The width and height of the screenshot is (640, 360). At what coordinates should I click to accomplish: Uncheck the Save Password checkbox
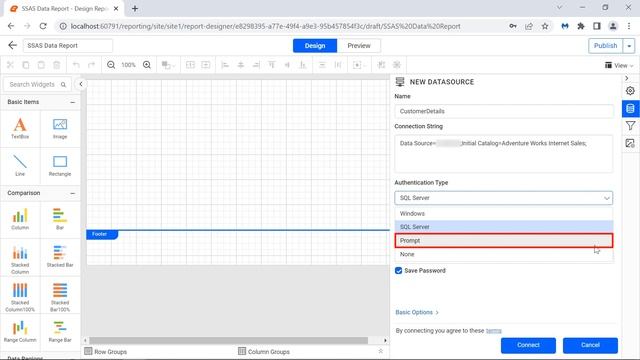tap(398, 271)
